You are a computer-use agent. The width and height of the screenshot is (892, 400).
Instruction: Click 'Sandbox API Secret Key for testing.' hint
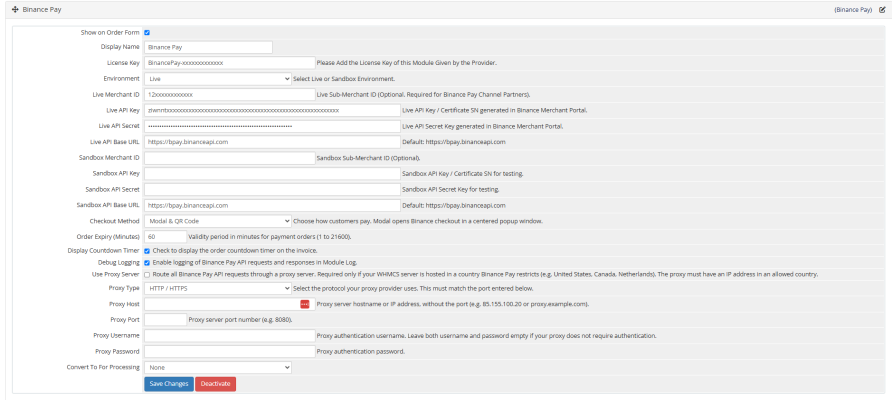[451, 189]
